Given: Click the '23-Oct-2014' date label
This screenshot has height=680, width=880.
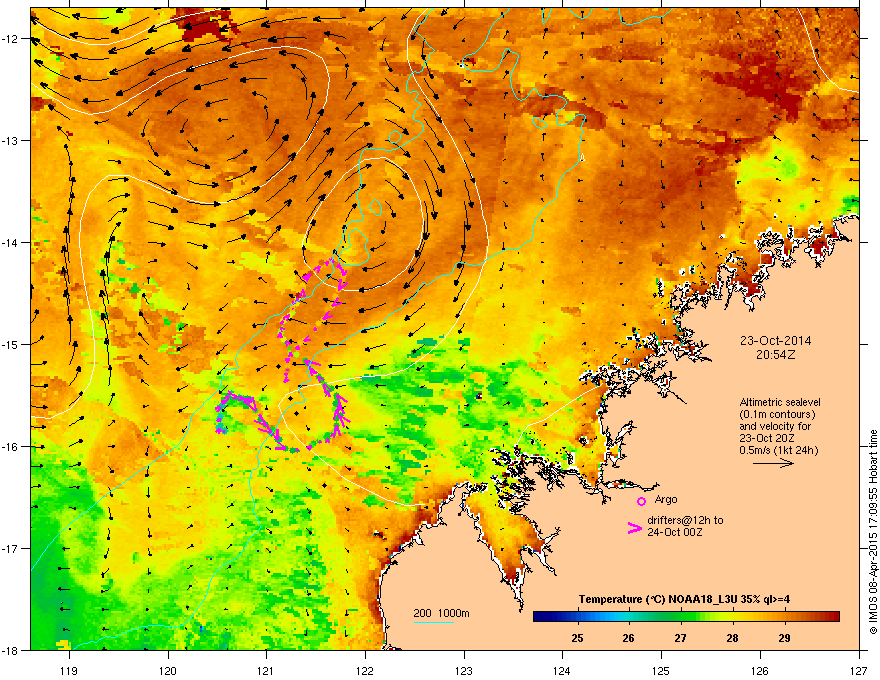Looking at the screenshot, I should pyautogui.click(x=775, y=341).
